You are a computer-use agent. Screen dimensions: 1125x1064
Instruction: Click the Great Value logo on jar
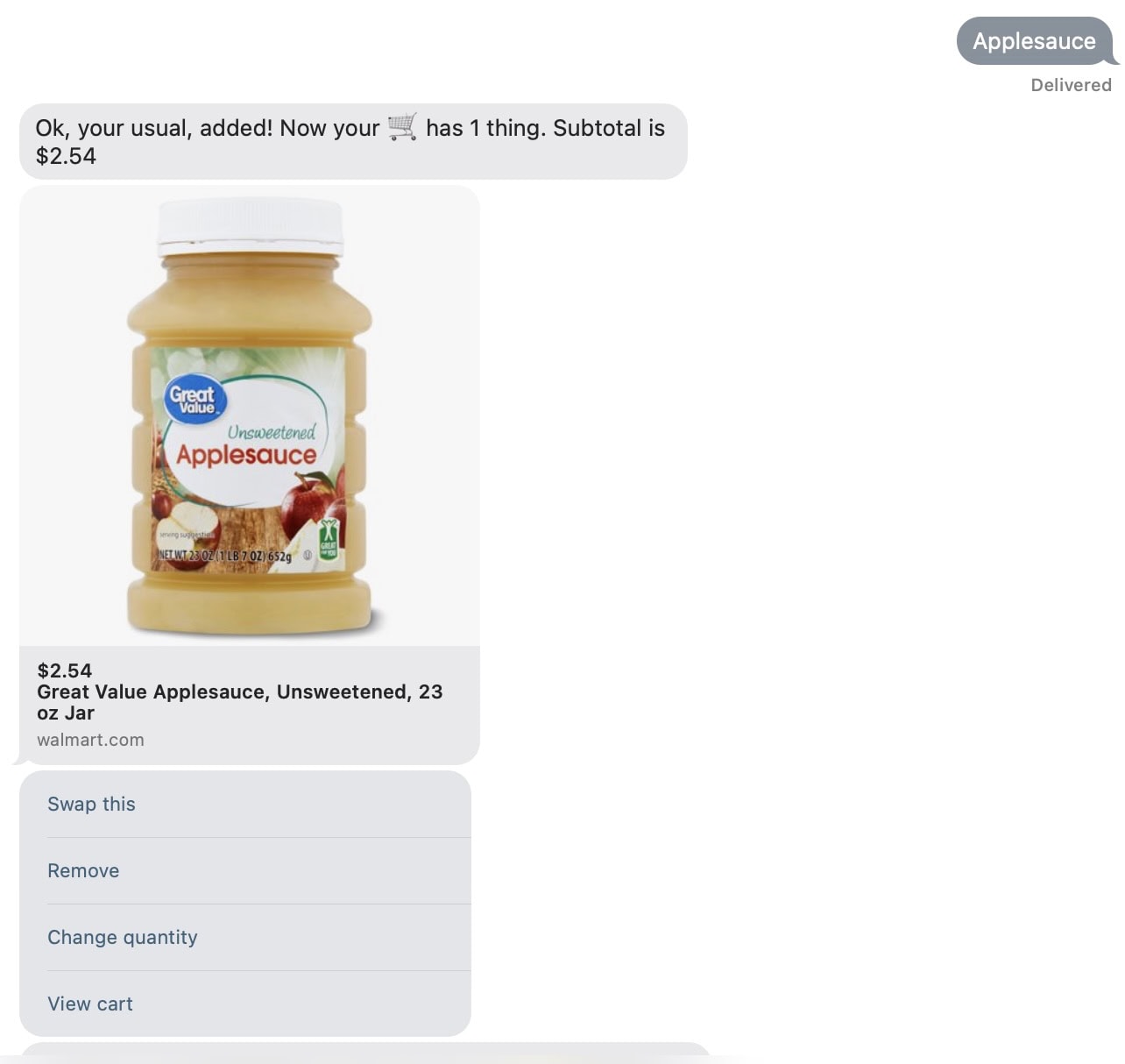click(x=195, y=401)
